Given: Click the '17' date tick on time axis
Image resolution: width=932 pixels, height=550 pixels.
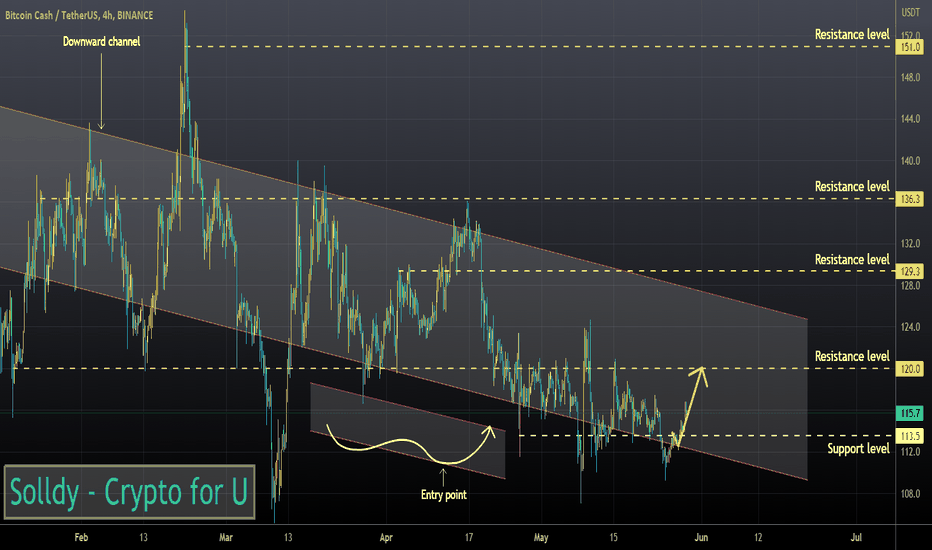Looking at the screenshot, I should coord(469,538).
